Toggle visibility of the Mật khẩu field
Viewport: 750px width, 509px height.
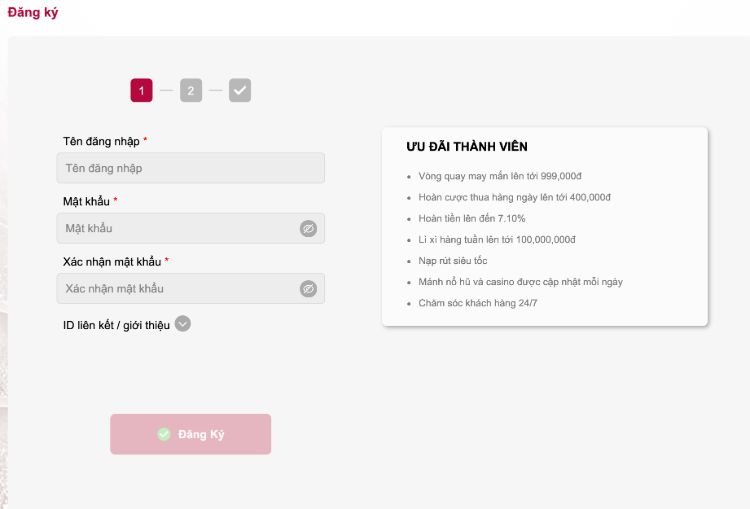(308, 229)
